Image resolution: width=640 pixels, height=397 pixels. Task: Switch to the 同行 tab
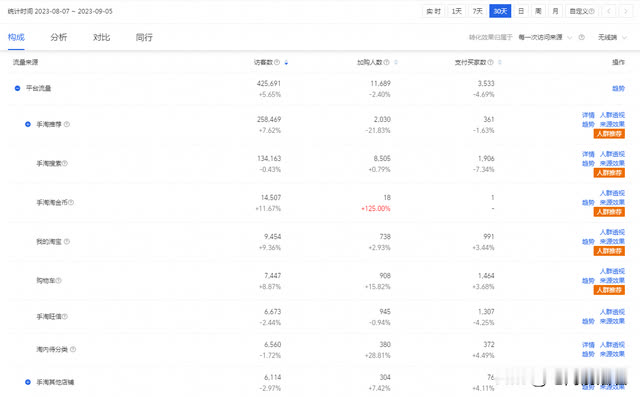pos(144,37)
